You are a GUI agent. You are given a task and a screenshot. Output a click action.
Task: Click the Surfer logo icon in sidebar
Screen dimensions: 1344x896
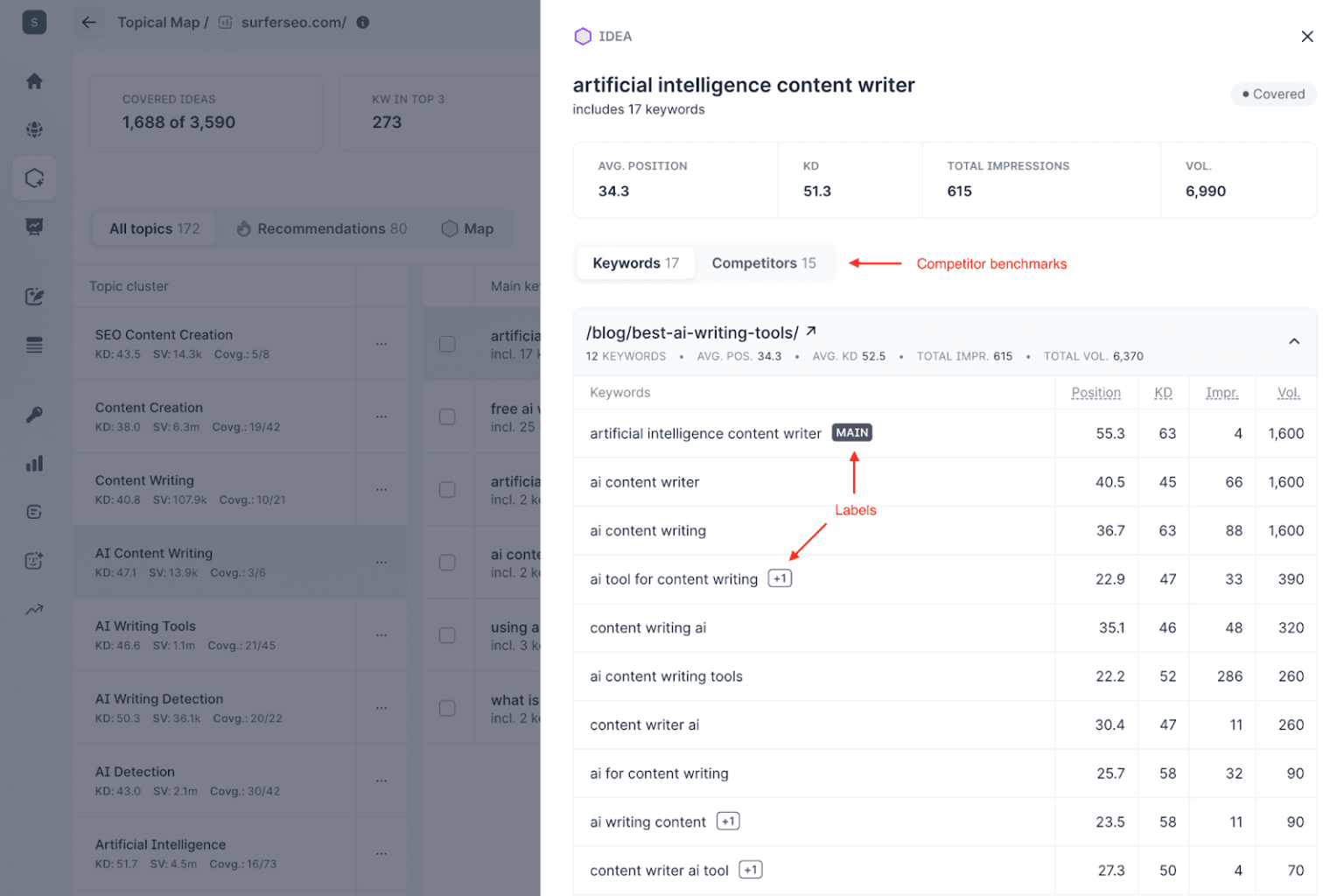pyautogui.click(x=34, y=22)
